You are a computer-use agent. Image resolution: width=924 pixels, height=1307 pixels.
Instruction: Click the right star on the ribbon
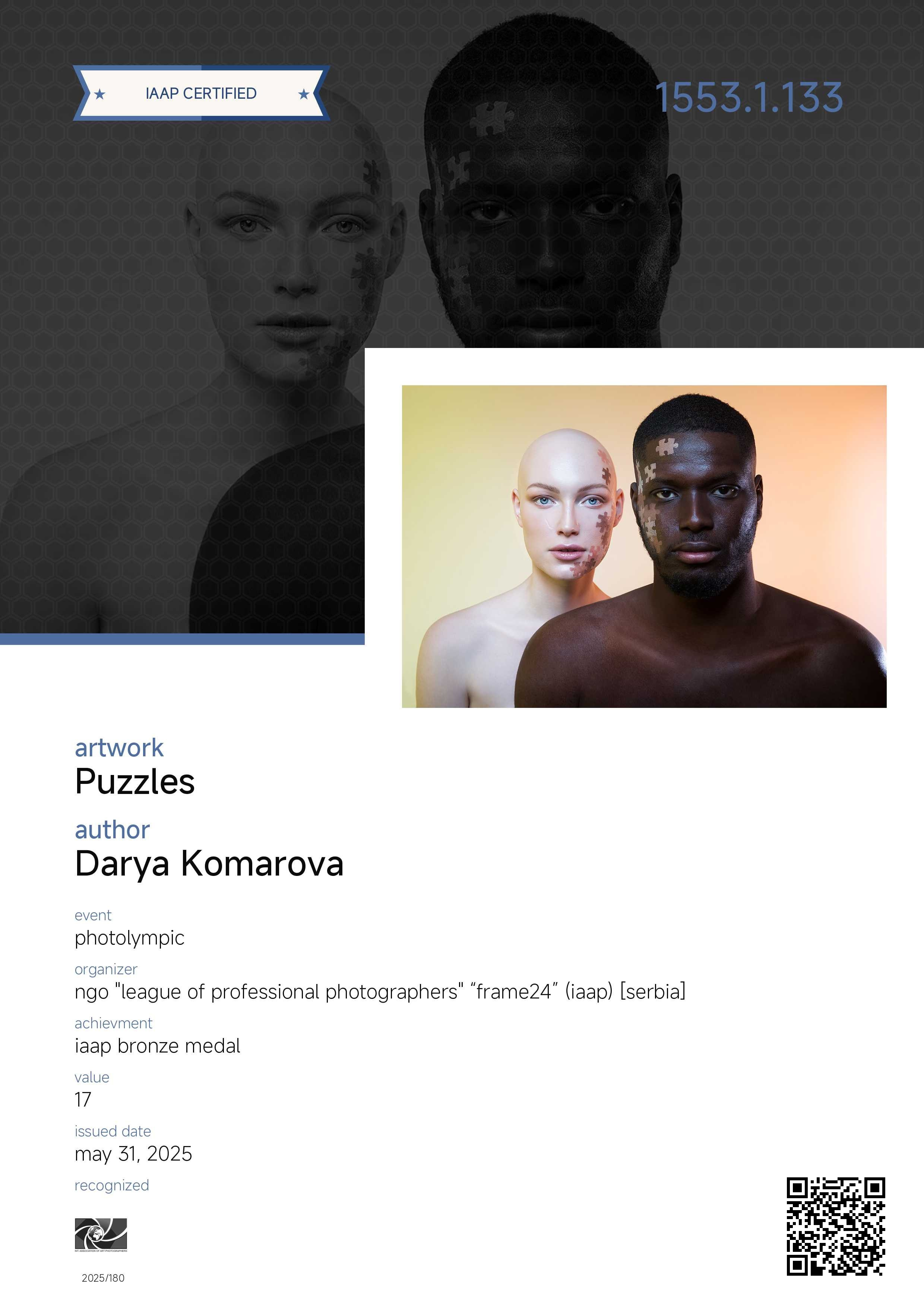coord(303,94)
